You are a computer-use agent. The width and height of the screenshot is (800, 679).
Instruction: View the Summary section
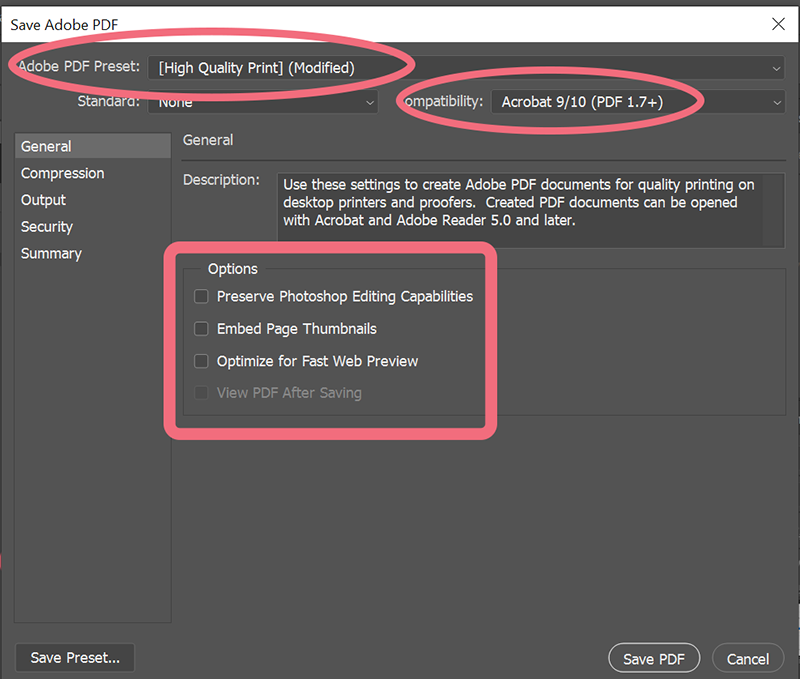(x=51, y=253)
